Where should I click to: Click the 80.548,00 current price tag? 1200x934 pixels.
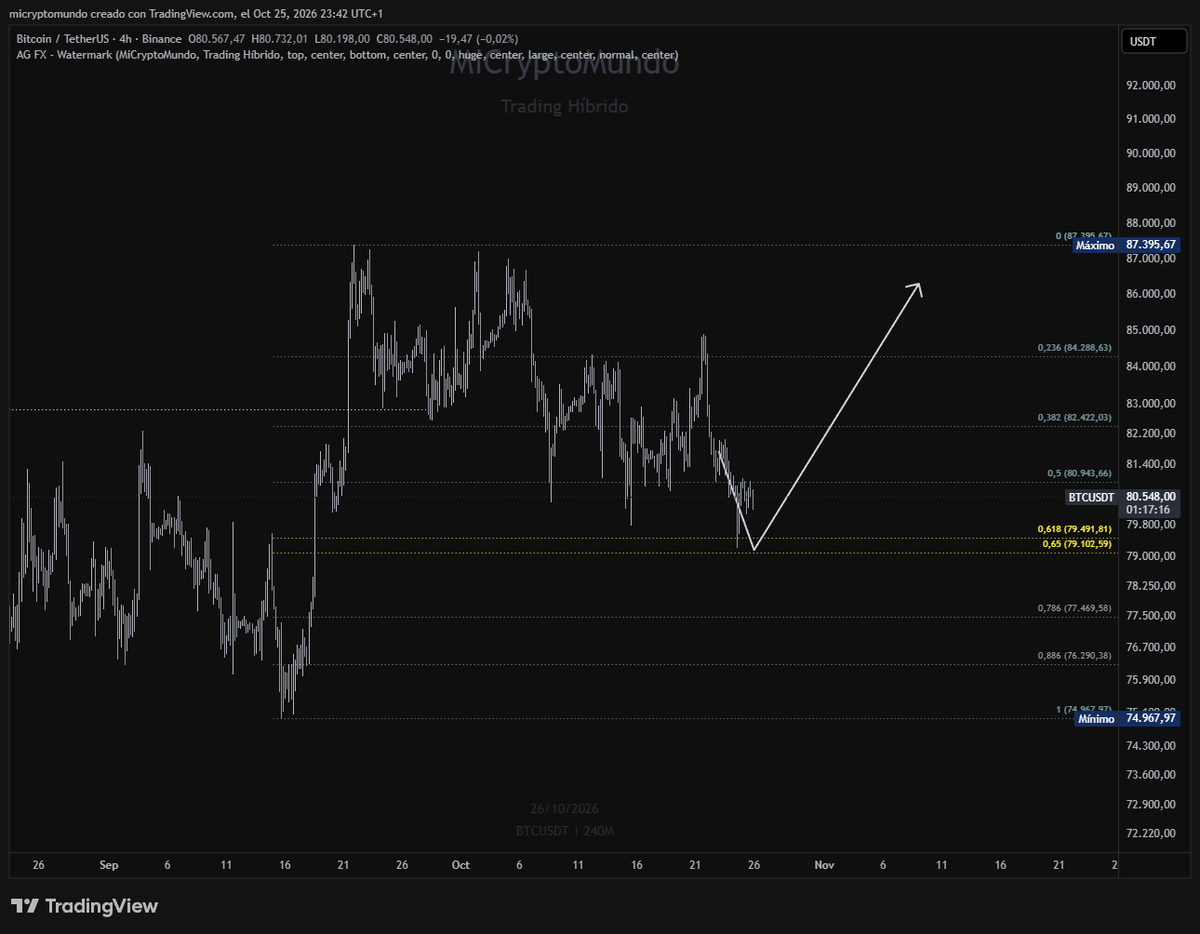tap(1150, 497)
